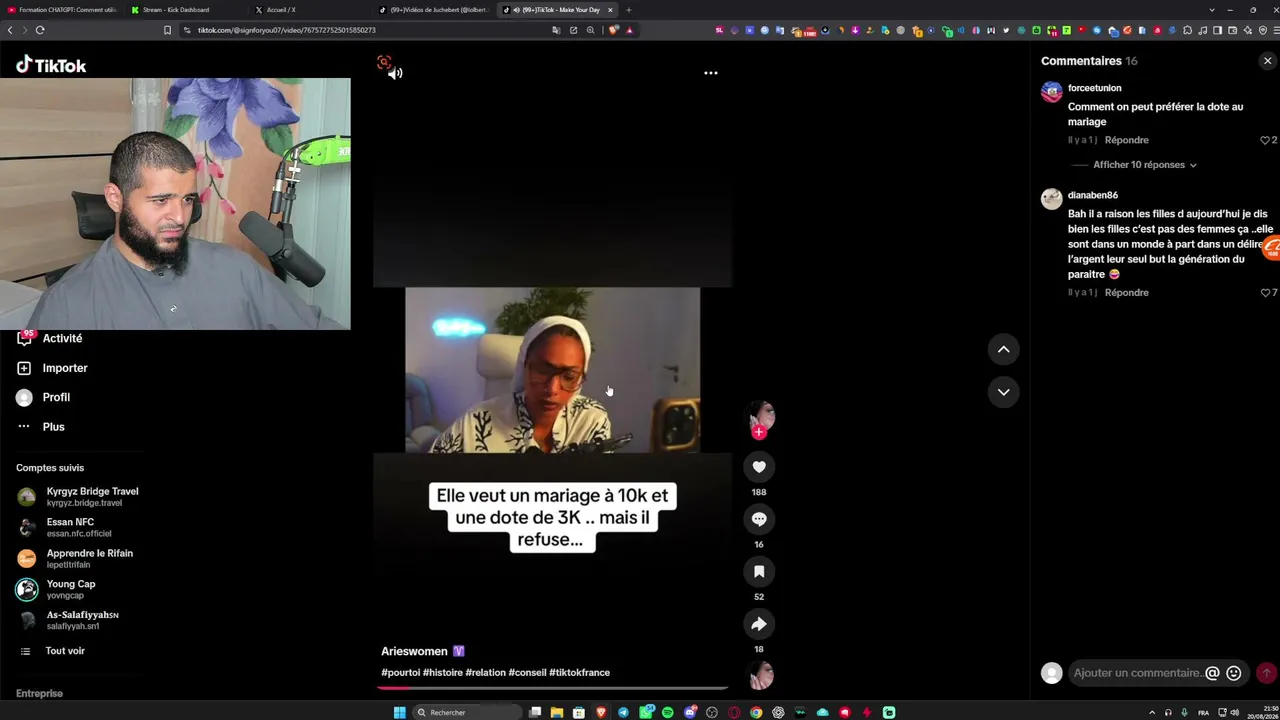Screen dimensions: 1280x720
Task: Open a new browser tab
Action: click(x=628, y=10)
